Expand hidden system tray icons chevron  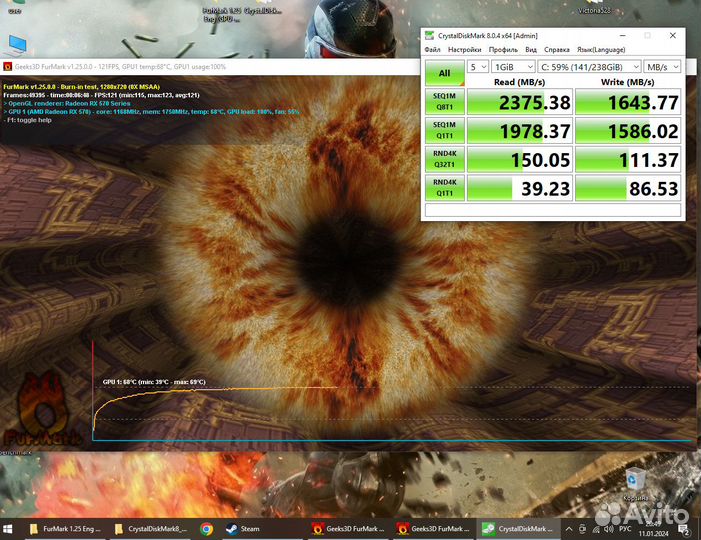[x=569, y=529]
